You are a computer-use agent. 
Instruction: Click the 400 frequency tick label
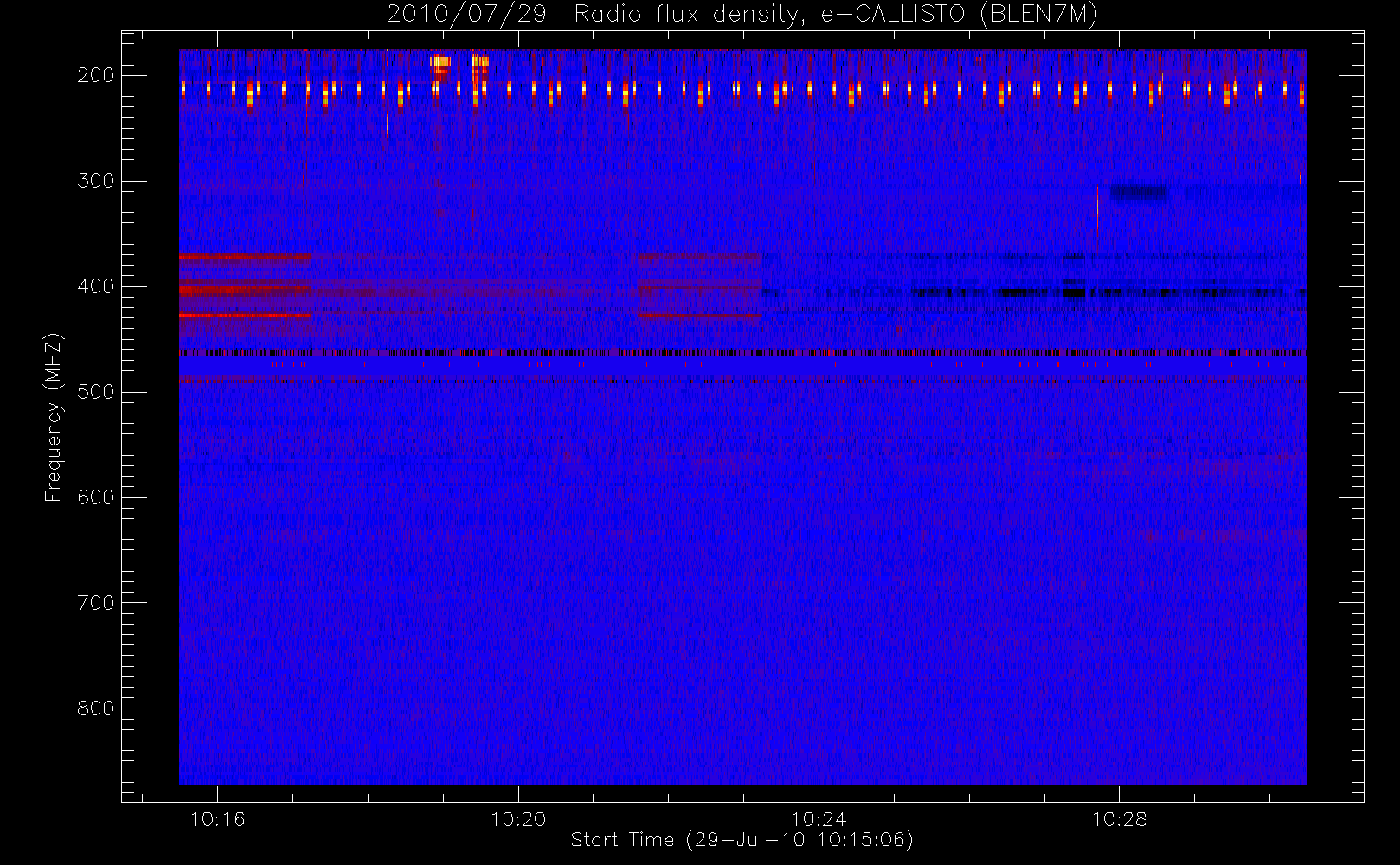(96, 286)
